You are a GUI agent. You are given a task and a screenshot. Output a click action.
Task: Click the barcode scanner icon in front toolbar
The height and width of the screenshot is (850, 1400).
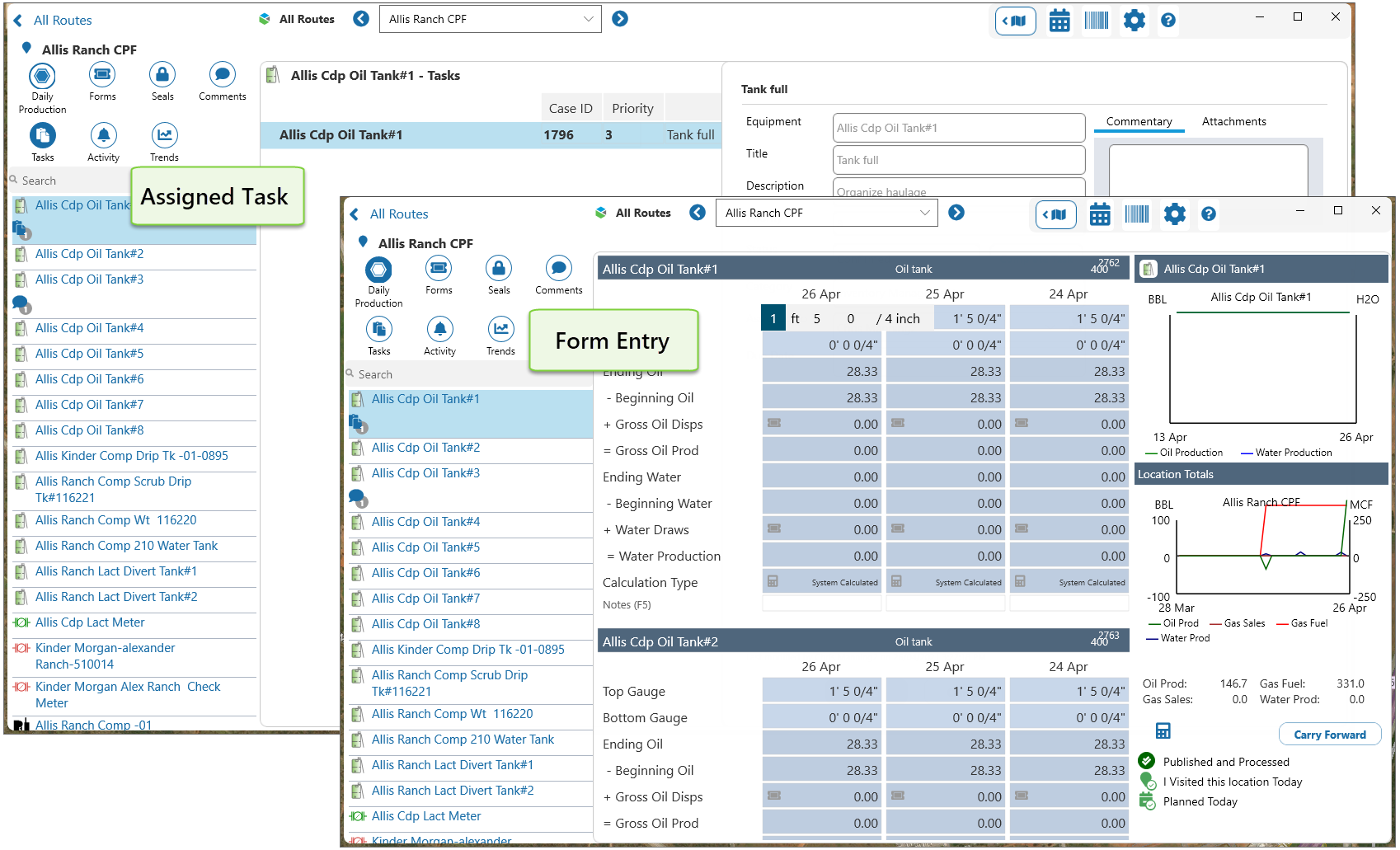pos(1137,215)
